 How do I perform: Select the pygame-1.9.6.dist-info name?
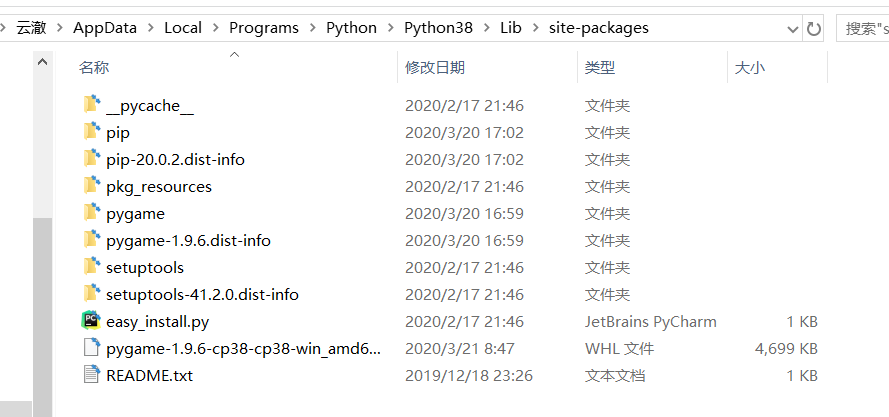coord(188,241)
